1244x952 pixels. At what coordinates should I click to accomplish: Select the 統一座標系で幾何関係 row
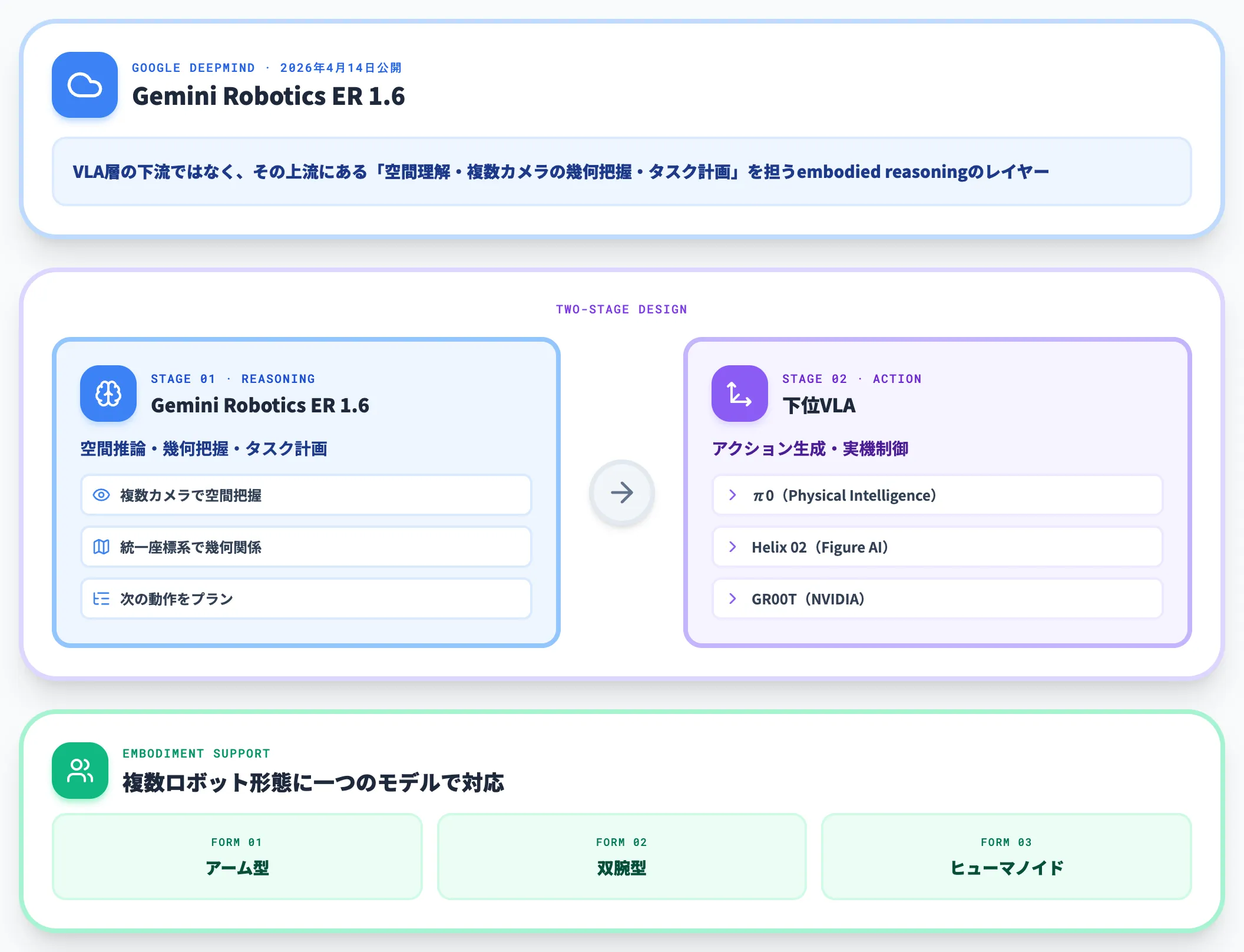(306, 547)
